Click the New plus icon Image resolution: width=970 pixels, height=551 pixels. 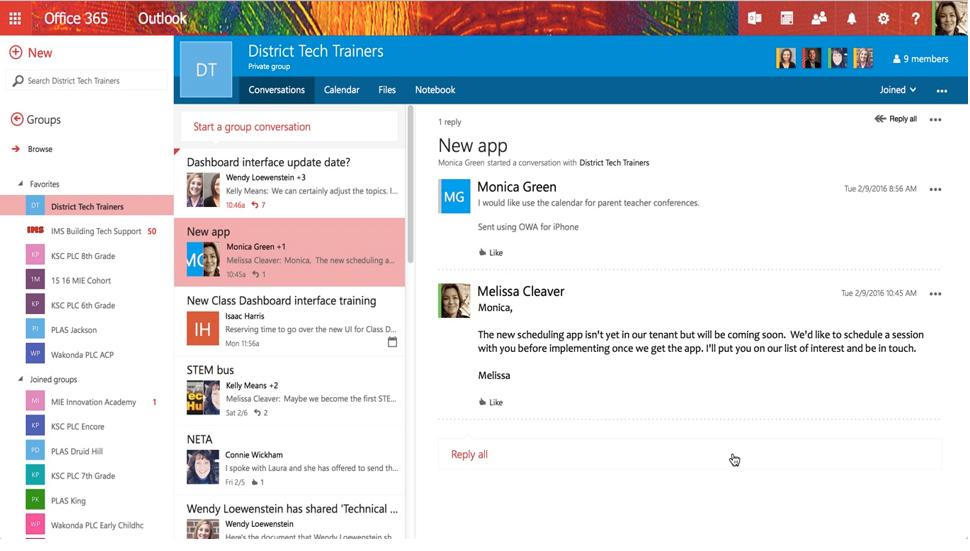[15, 53]
